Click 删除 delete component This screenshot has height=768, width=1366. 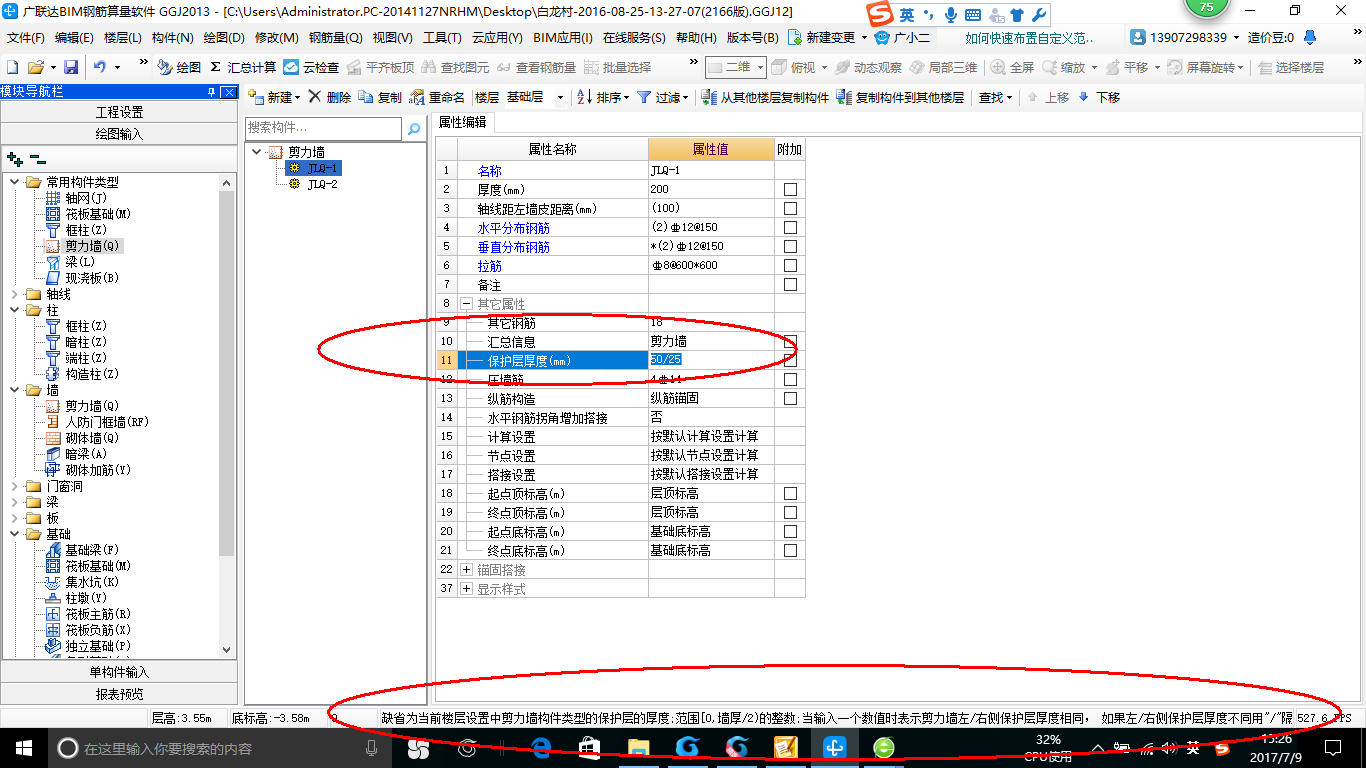329,97
